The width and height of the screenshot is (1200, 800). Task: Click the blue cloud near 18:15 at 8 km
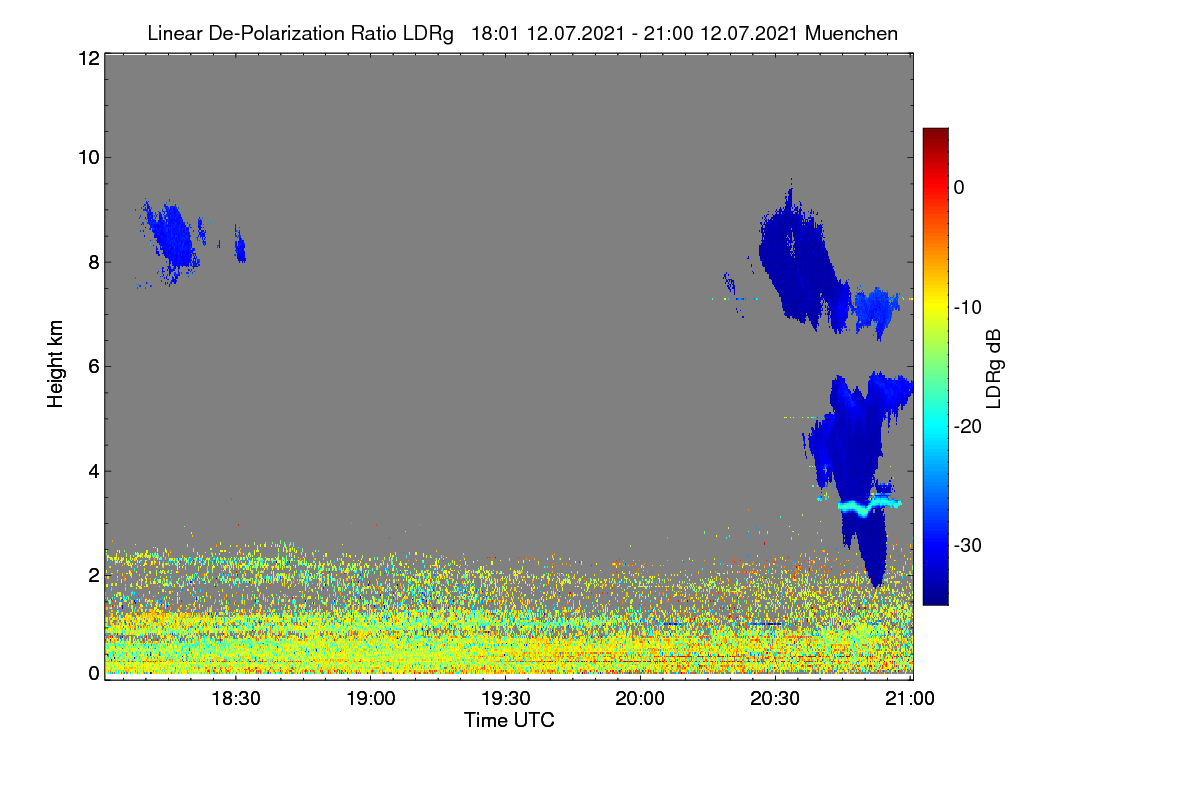tap(172, 240)
